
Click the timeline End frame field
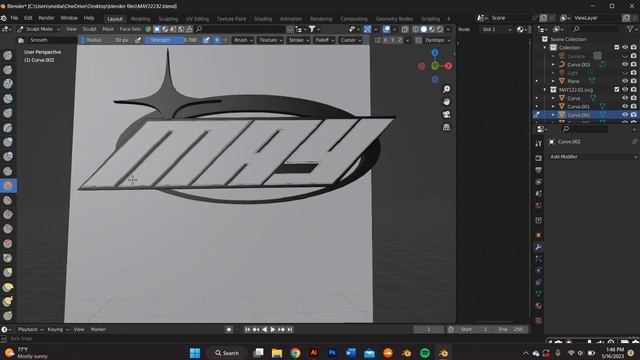point(511,329)
